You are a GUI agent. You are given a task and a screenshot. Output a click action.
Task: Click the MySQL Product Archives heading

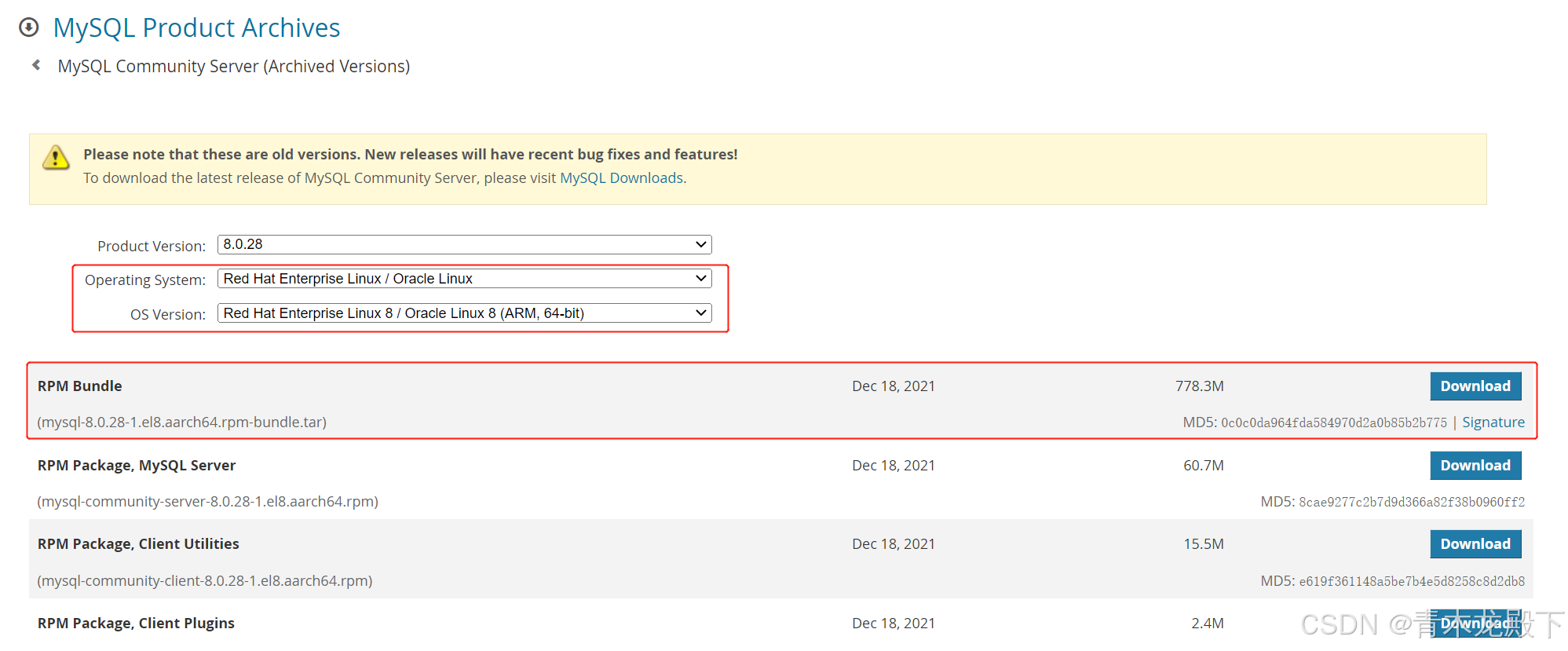(196, 27)
